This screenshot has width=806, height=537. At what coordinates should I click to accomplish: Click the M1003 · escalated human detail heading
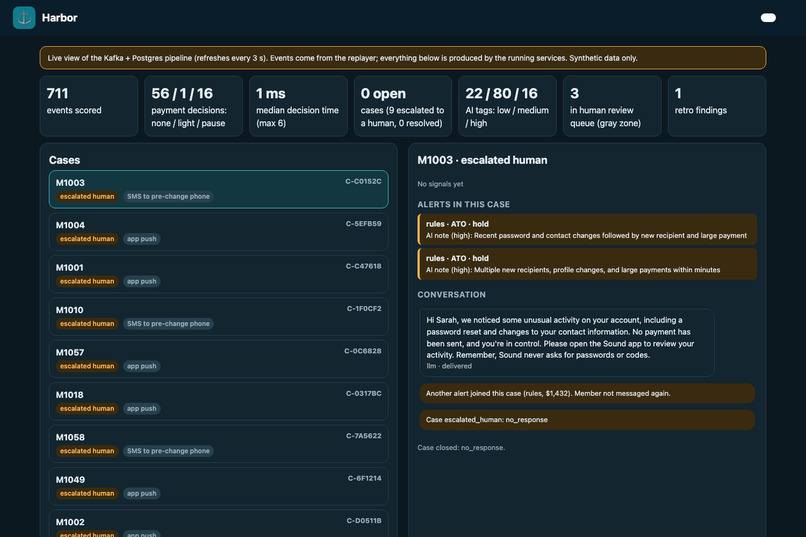tap(482, 160)
